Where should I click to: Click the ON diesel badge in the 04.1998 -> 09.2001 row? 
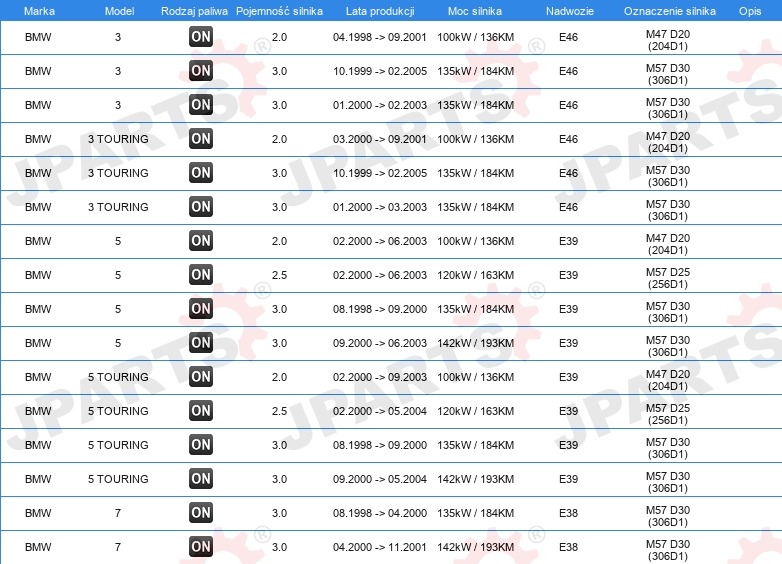pos(201,37)
